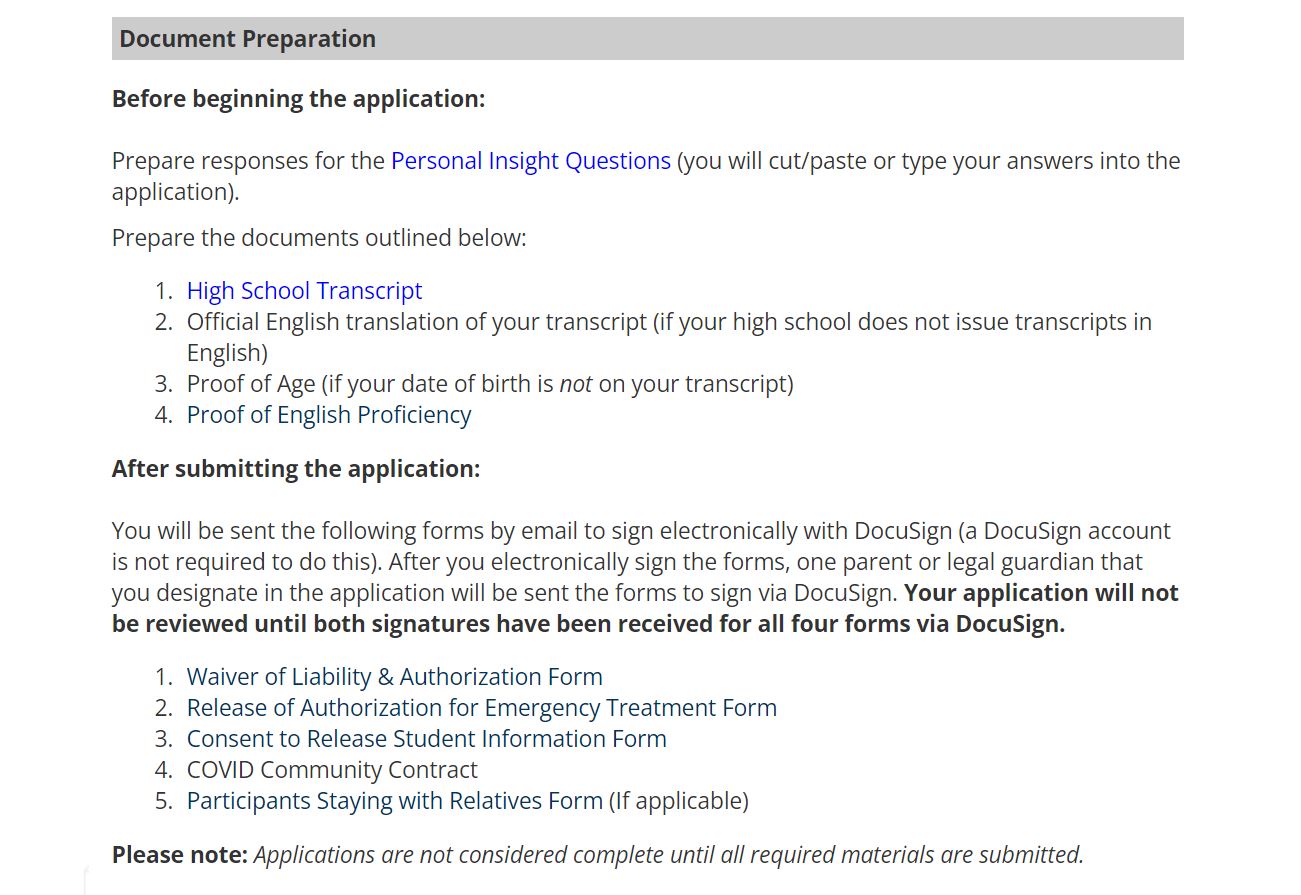This screenshot has width=1301, height=895.
Task: Click "Prepare the documents outlined below:" text
Action: point(318,238)
